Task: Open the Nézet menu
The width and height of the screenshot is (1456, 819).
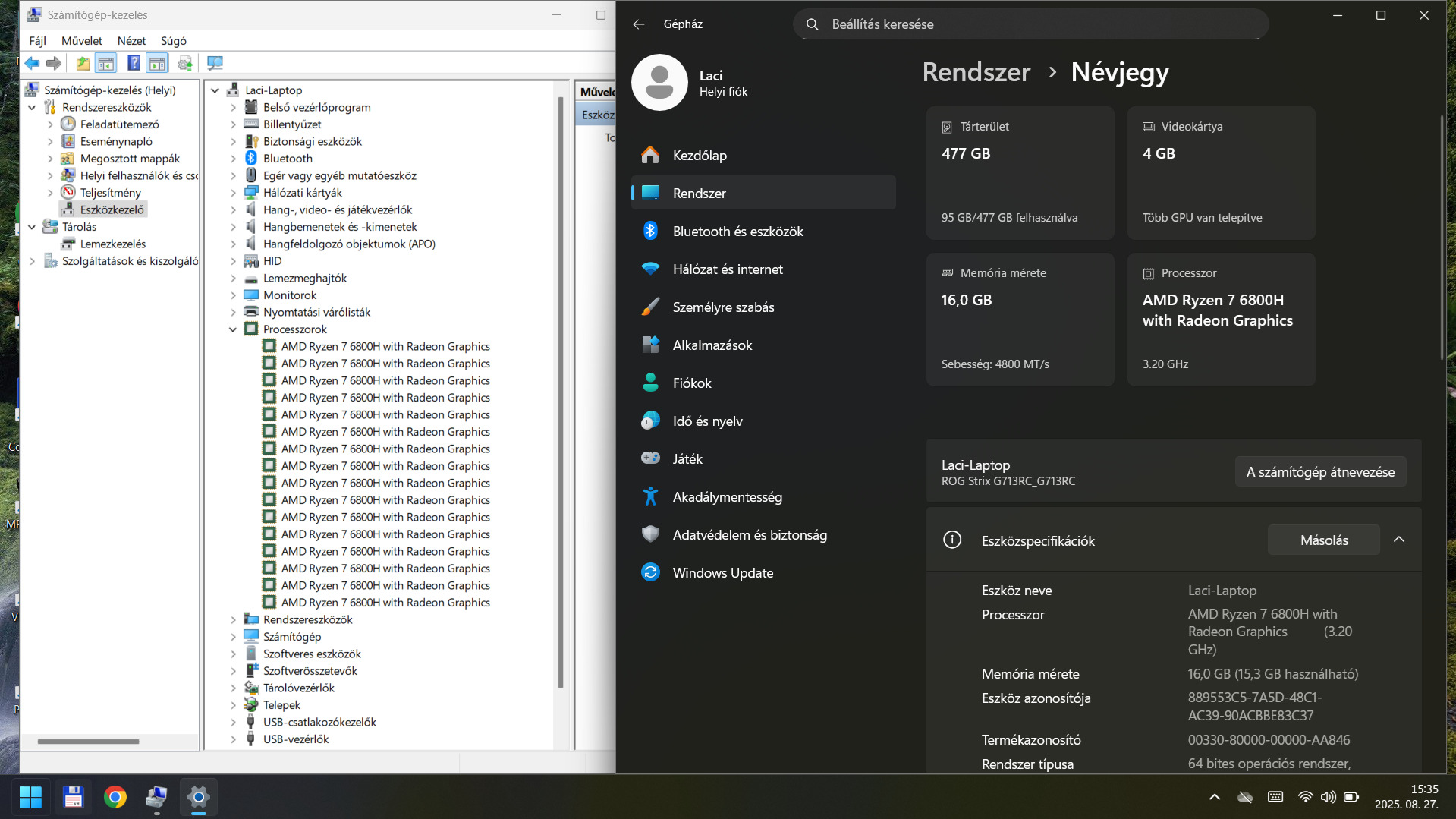Action: [131, 41]
